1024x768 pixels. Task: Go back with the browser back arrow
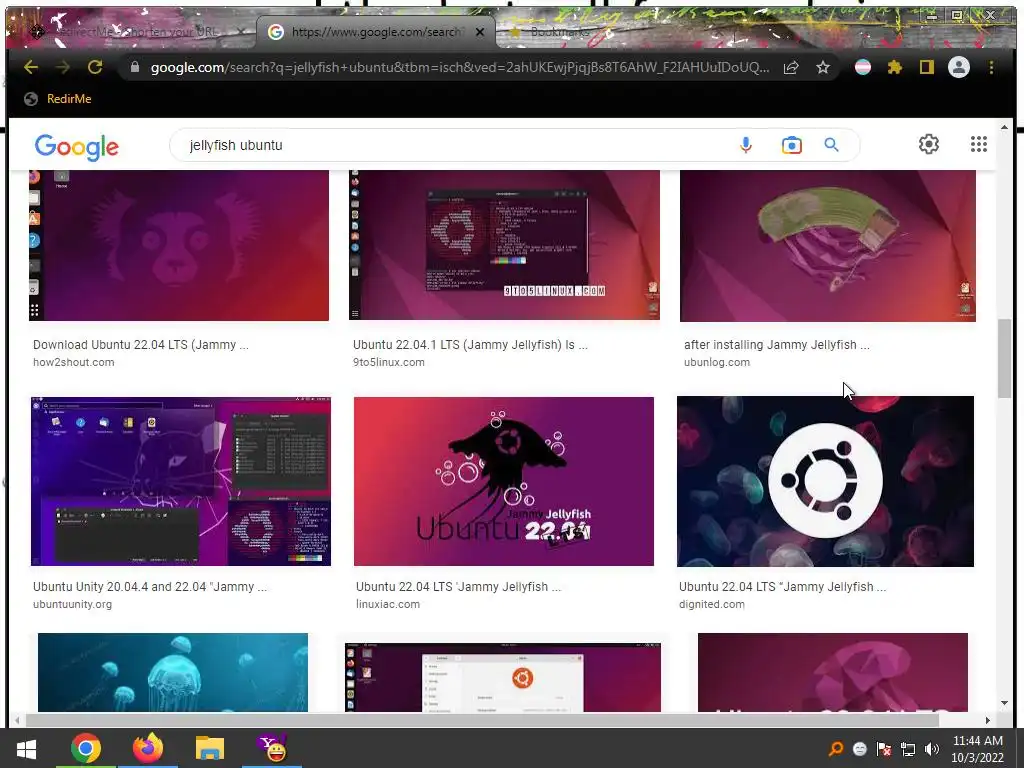point(30,67)
